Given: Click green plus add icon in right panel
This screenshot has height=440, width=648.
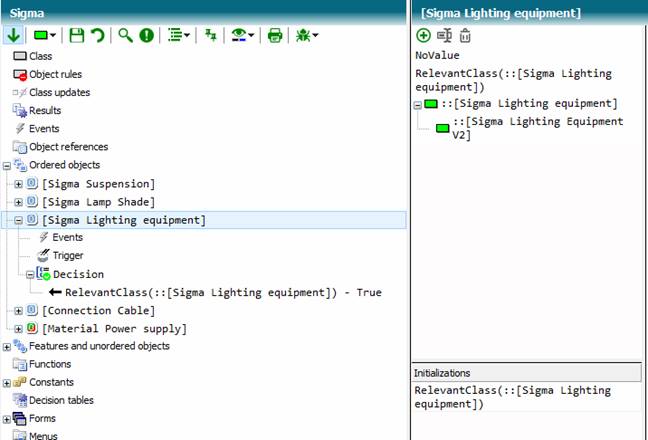Looking at the screenshot, I should (x=423, y=36).
